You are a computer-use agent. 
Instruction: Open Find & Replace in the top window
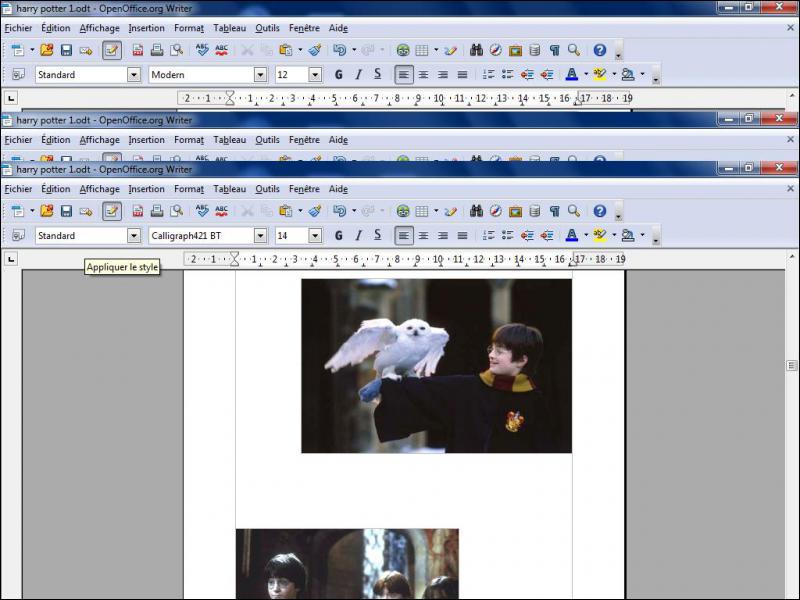tap(477, 50)
